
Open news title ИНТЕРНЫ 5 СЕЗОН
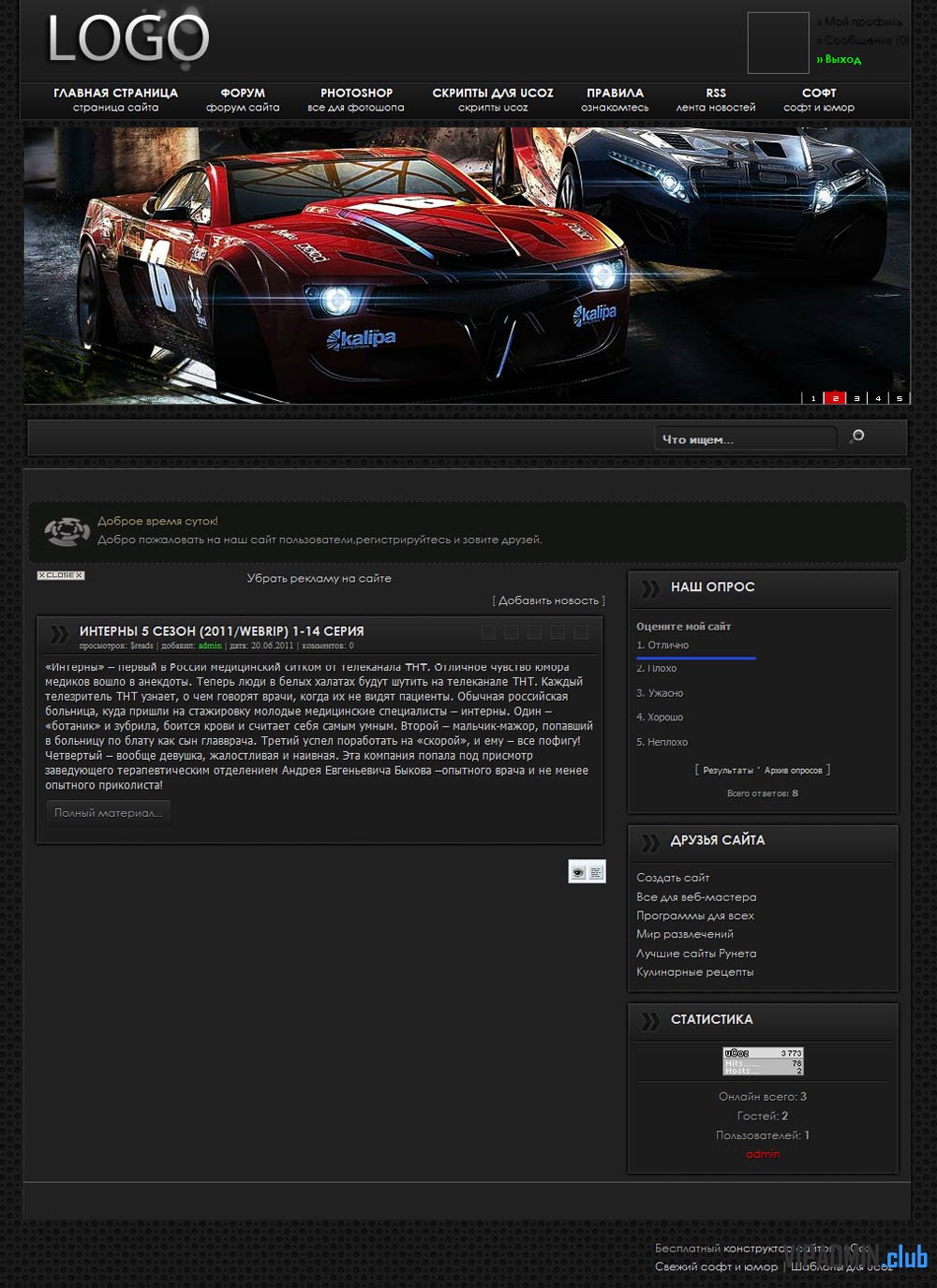[x=222, y=631]
